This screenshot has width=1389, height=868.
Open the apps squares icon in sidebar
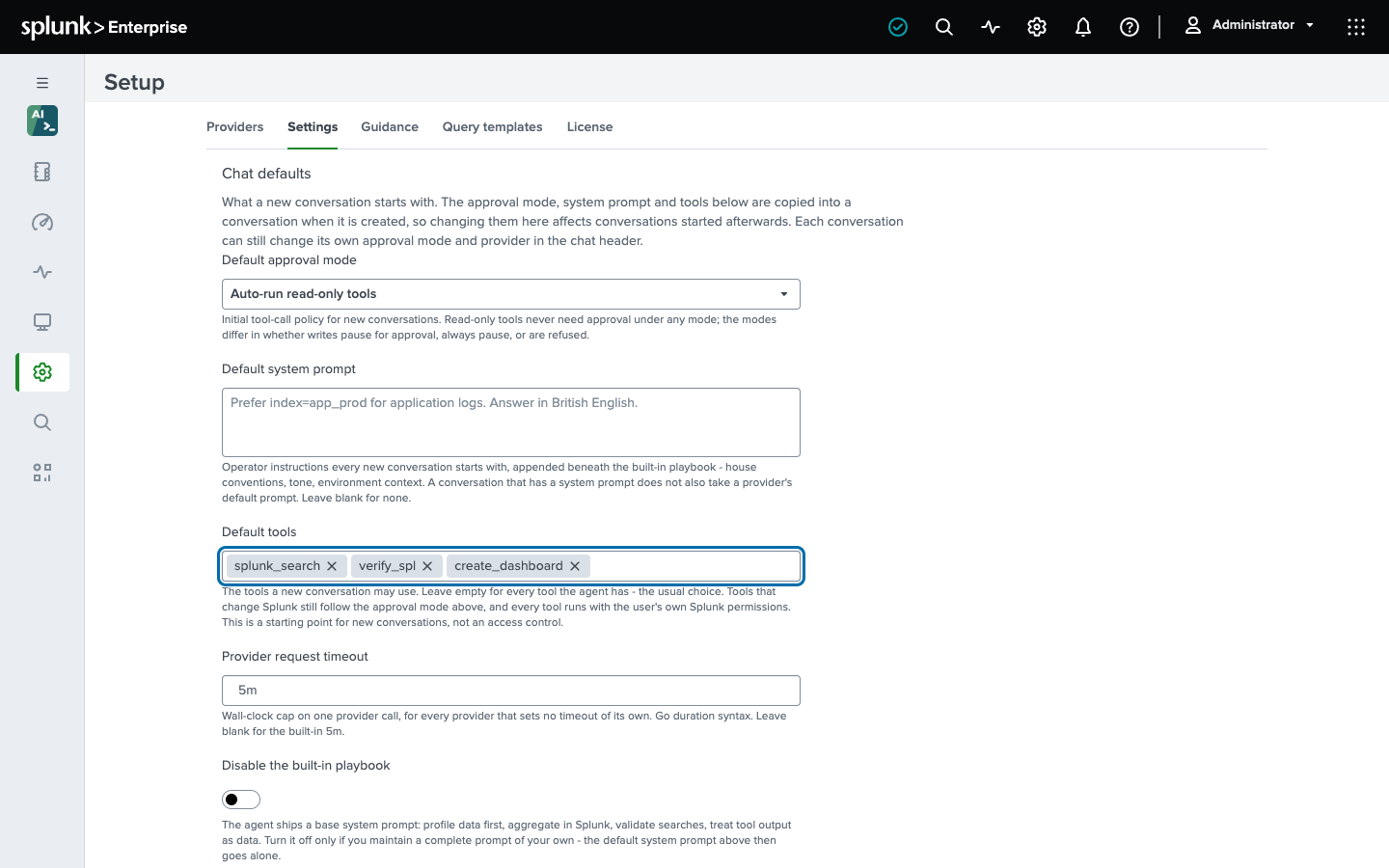tap(42, 473)
